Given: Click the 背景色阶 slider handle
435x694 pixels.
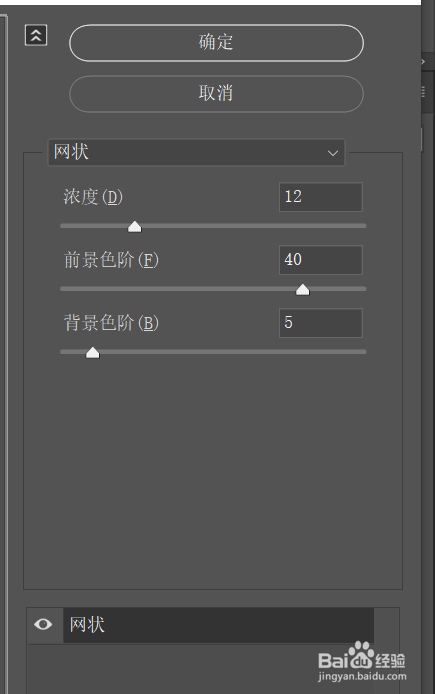Looking at the screenshot, I should click(92, 353).
